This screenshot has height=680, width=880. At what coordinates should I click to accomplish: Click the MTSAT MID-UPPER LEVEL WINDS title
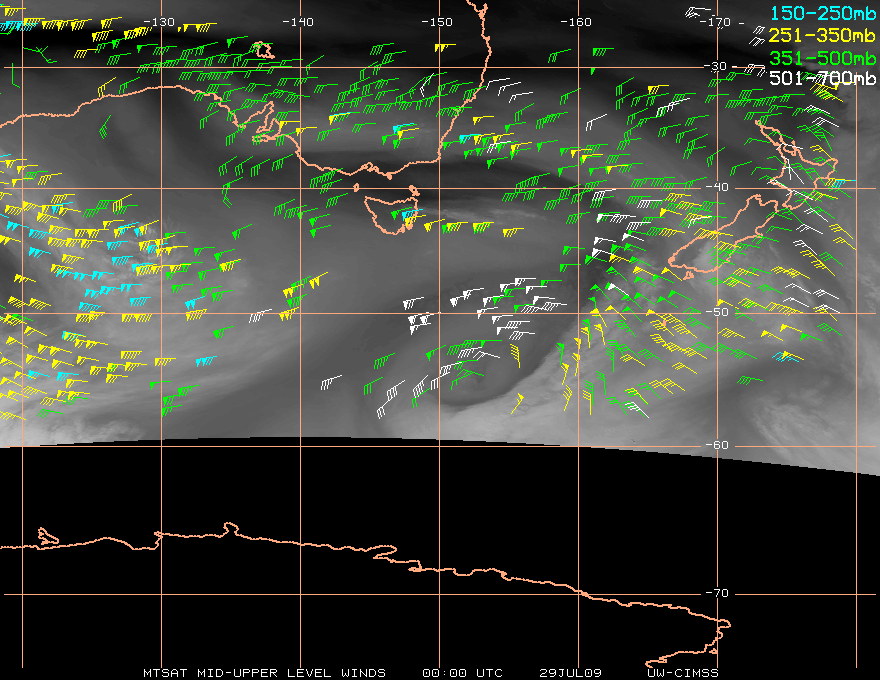[264, 673]
